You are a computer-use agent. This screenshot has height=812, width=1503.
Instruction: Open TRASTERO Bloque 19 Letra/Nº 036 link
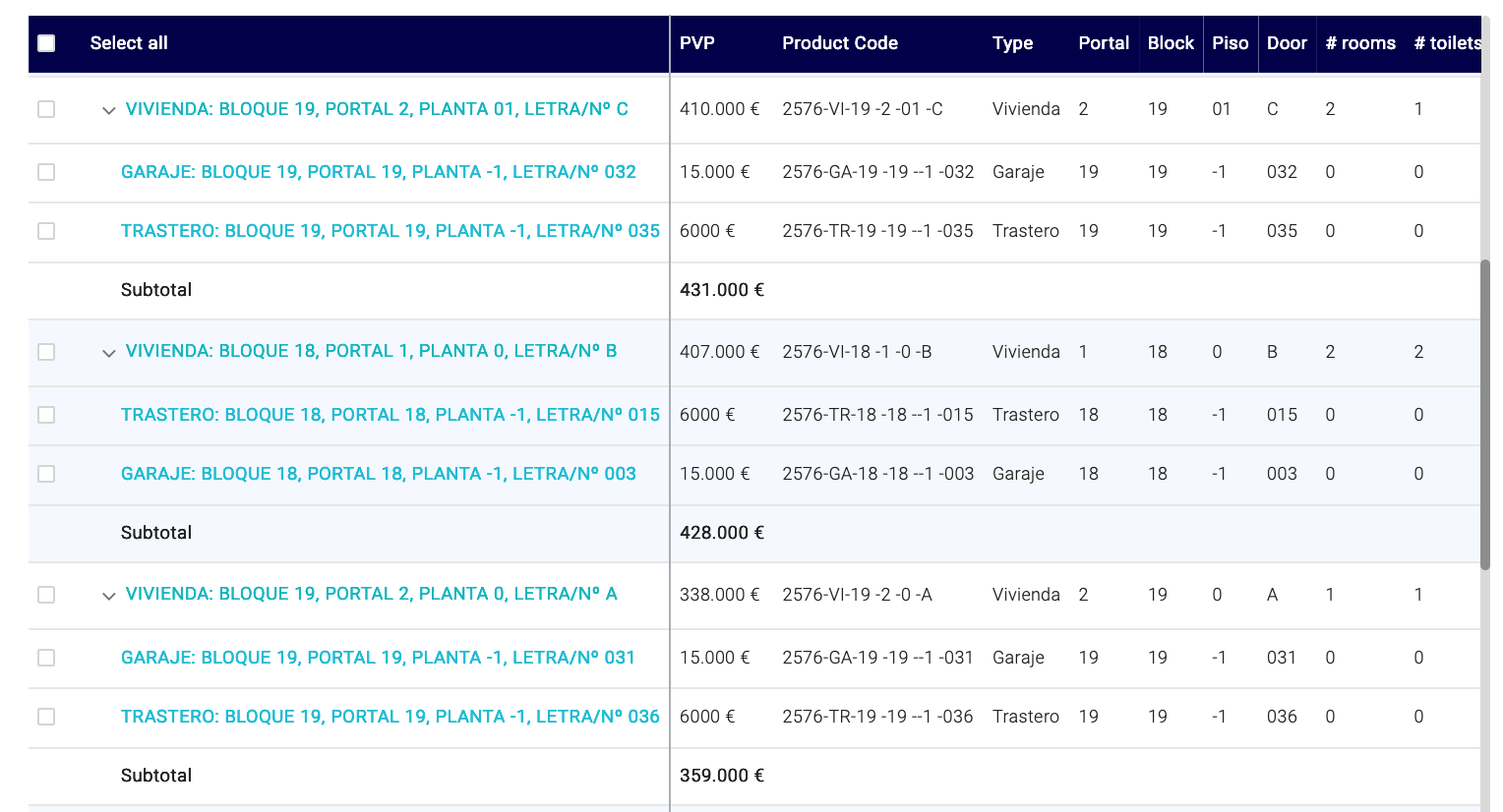click(x=391, y=717)
